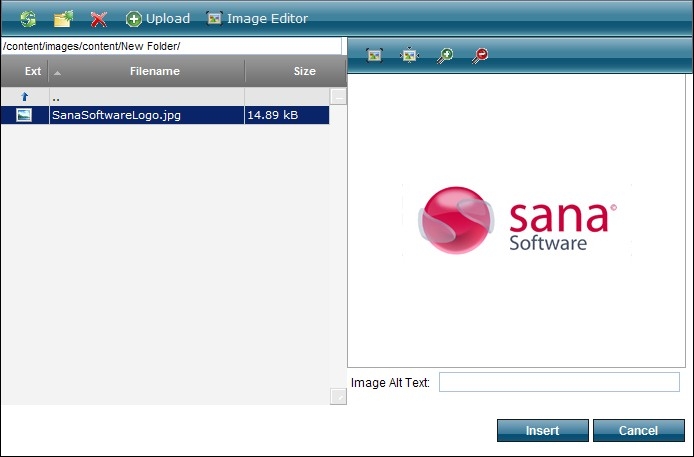Click the file list resize corner handle
This screenshot has width=694, height=457.
click(338, 396)
